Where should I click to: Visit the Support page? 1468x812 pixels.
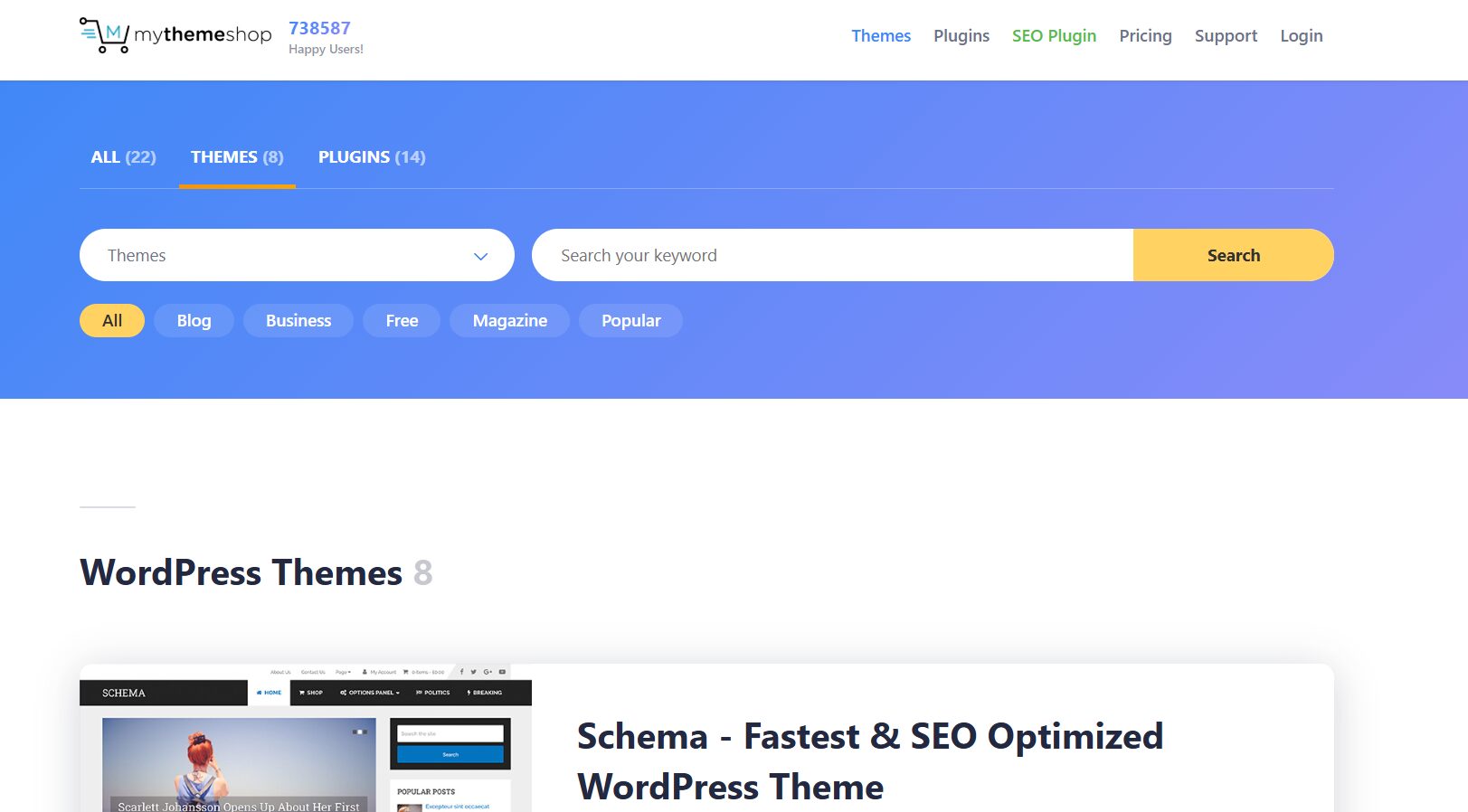click(x=1226, y=36)
